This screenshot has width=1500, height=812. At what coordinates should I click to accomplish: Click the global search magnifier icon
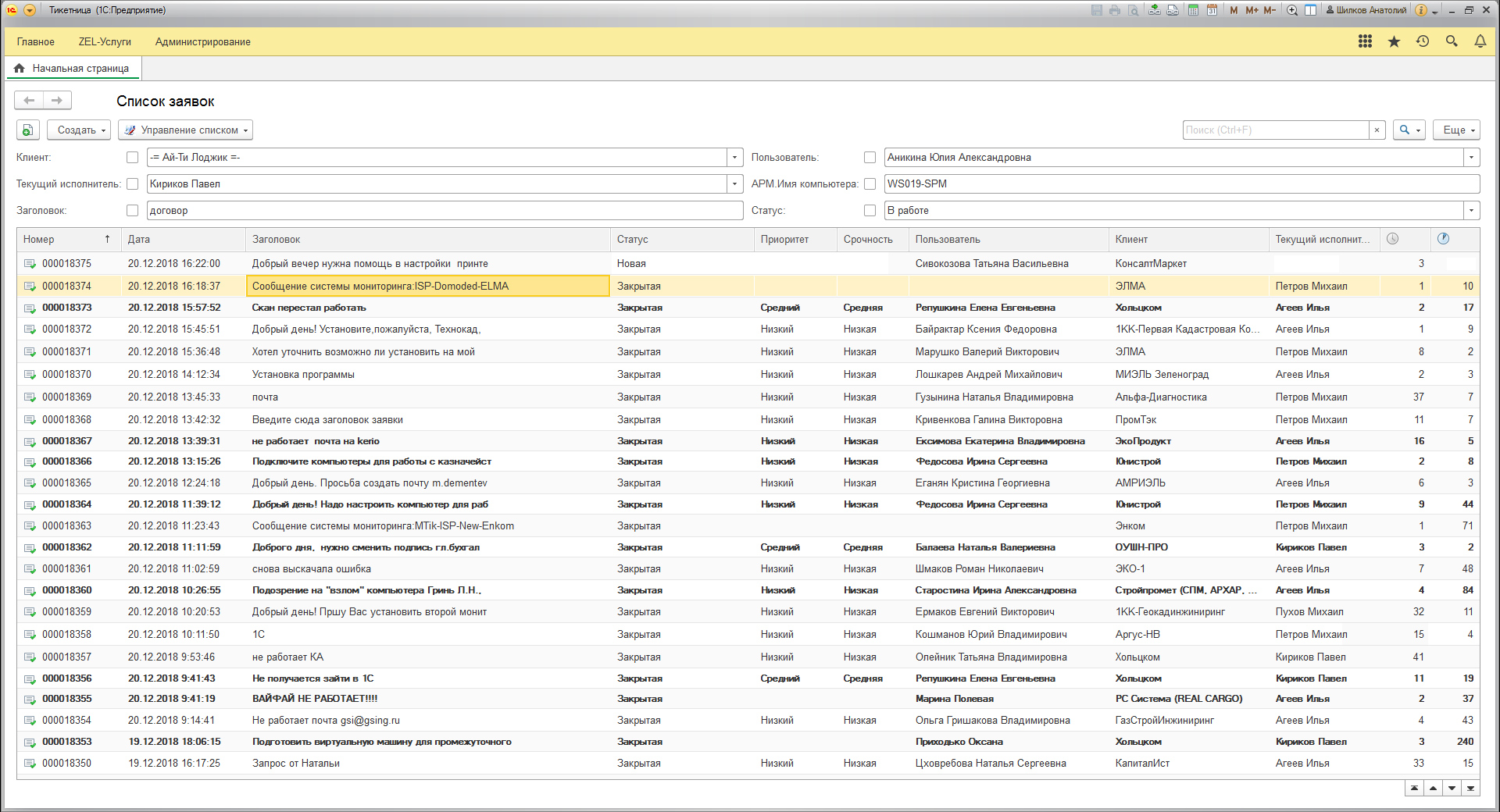point(1452,41)
